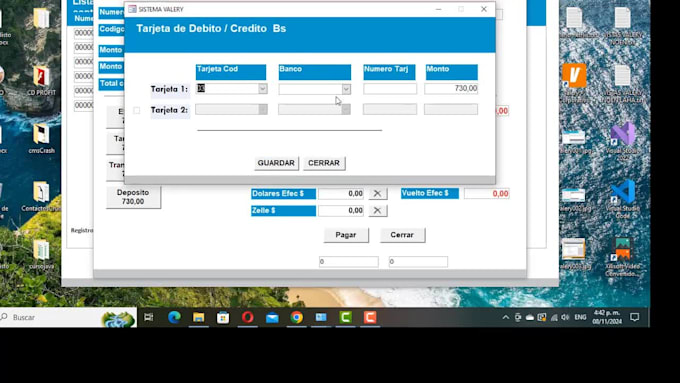Screen dimensions: 680x383
Task: Select the Tarjeta 2 Numero Tarj field
Action: (x=390, y=109)
